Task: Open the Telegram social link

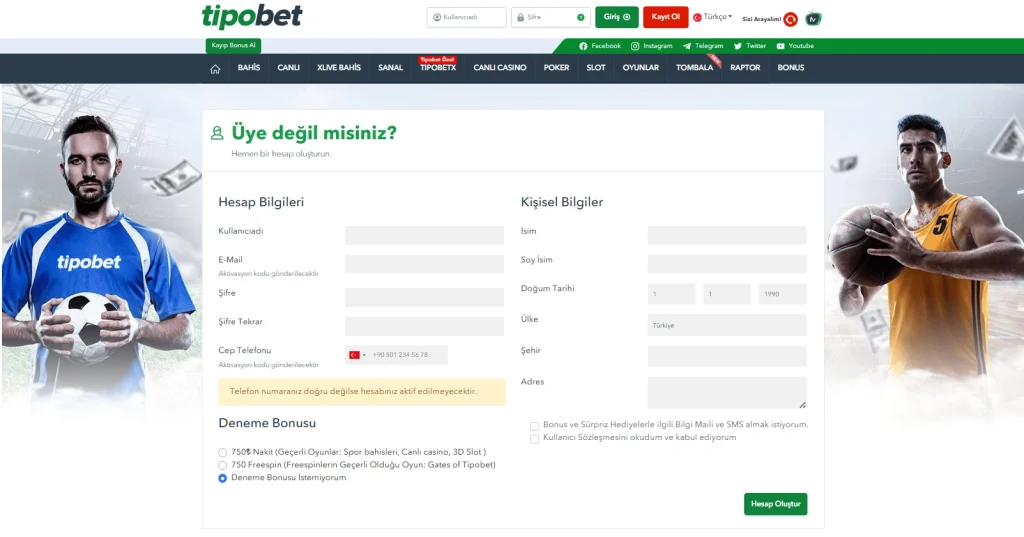Action: click(x=703, y=46)
